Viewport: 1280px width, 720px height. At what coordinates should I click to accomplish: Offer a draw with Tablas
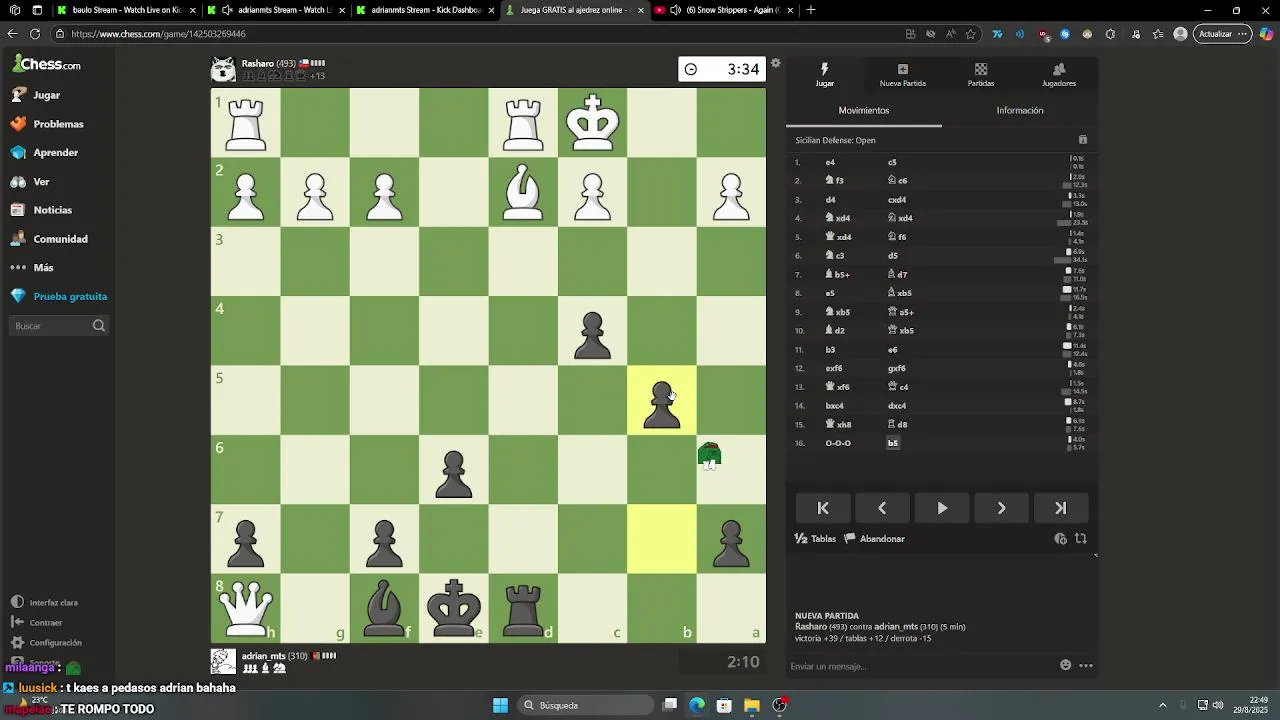(815, 539)
